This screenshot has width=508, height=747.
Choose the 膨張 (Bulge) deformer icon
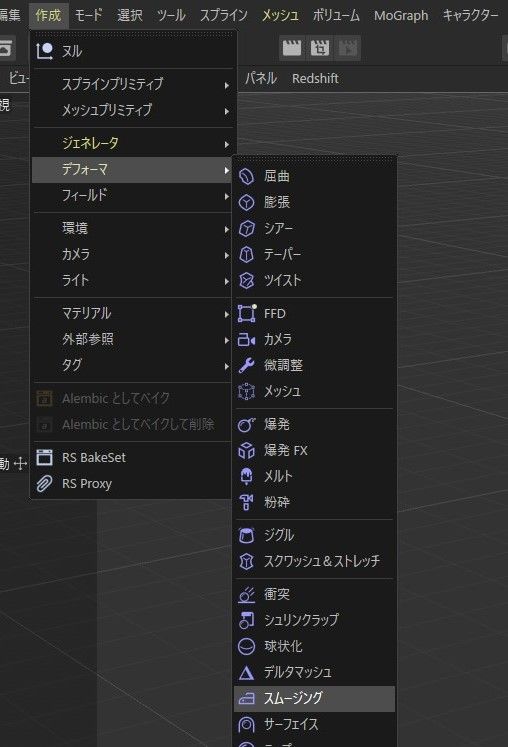tap(246, 202)
